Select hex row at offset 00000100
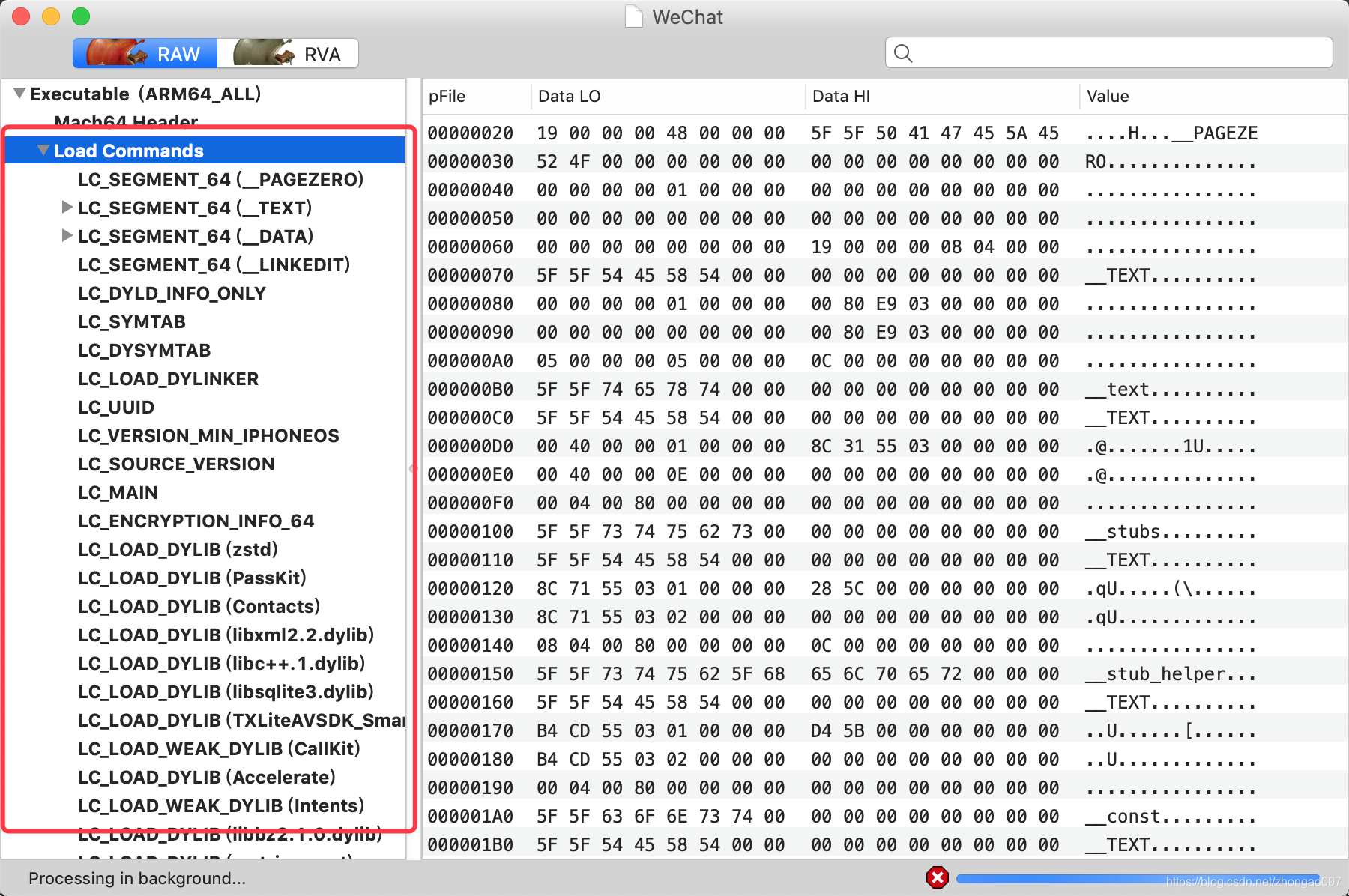Viewport: 1349px width, 896px height. pos(884,531)
